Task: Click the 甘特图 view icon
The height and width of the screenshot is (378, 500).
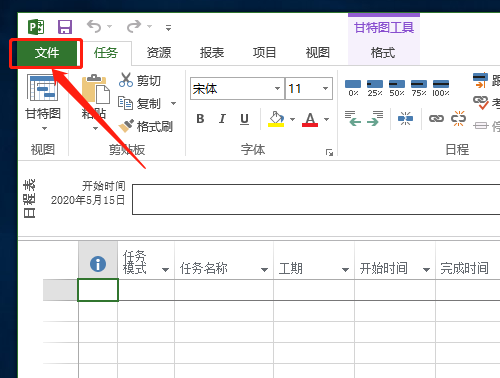Action: click(x=43, y=88)
